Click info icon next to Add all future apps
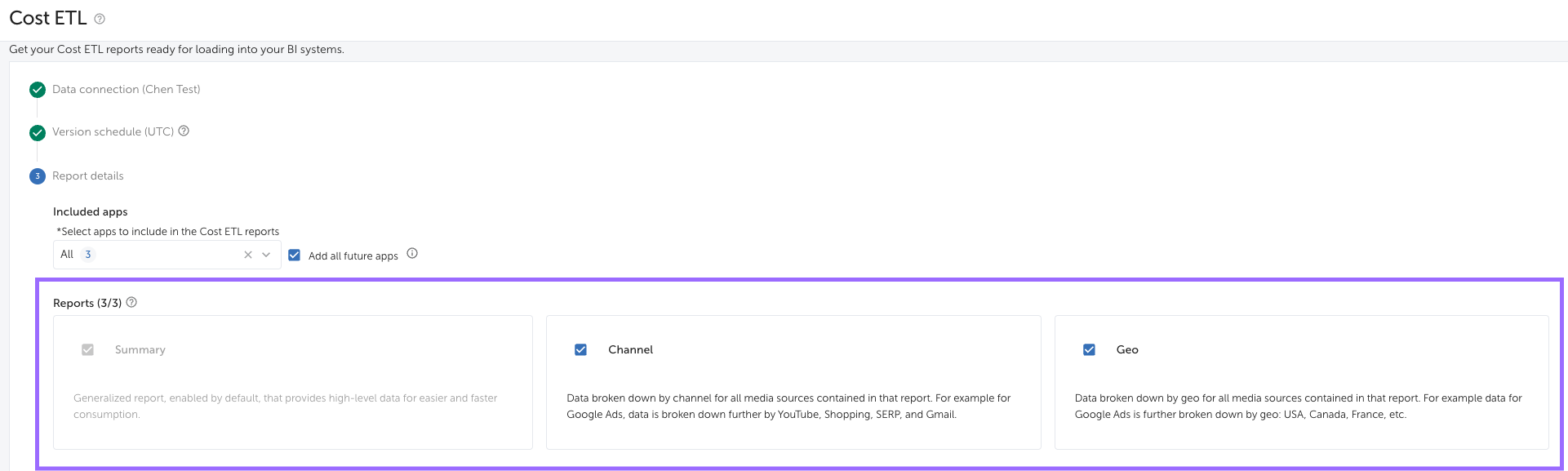The height and width of the screenshot is (471, 1568). point(412,254)
